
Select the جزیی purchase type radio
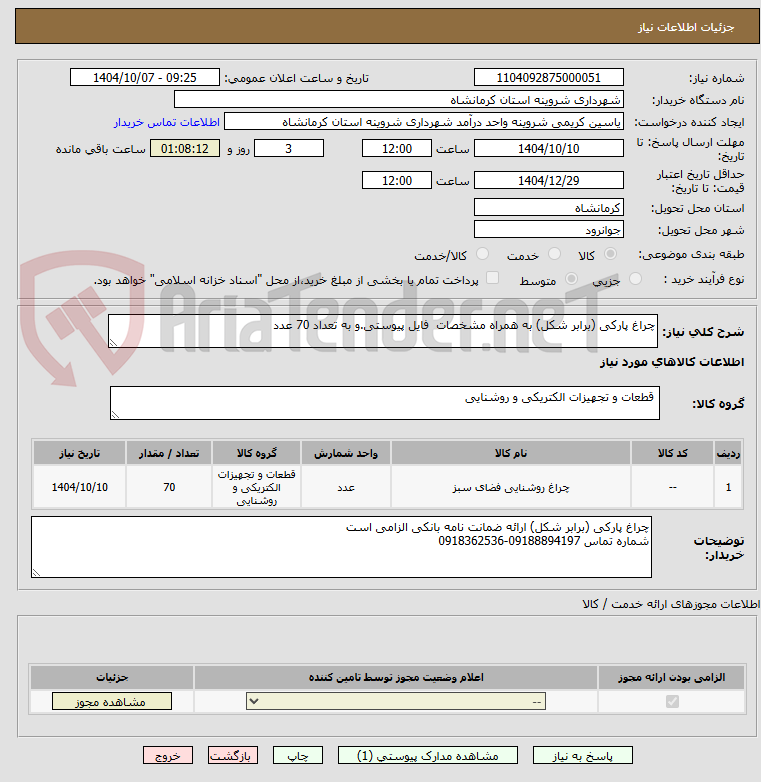point(635,279)
